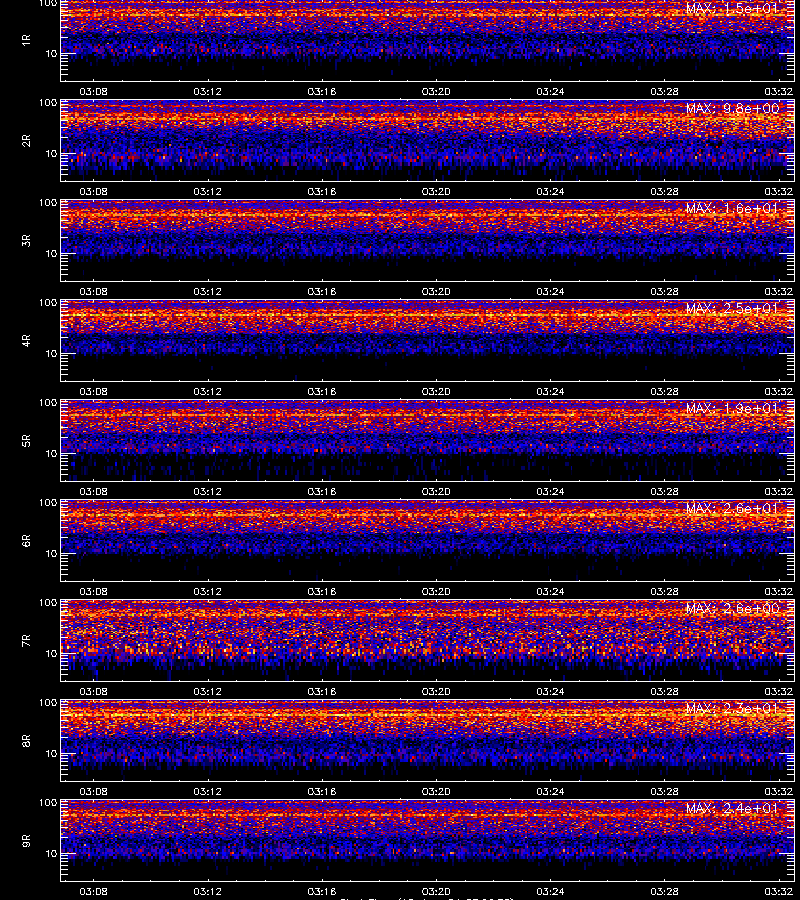Click the 100 y-axis label of 3R panel
The height and width of the screenshot is (900, 800).
click(48, 203)
